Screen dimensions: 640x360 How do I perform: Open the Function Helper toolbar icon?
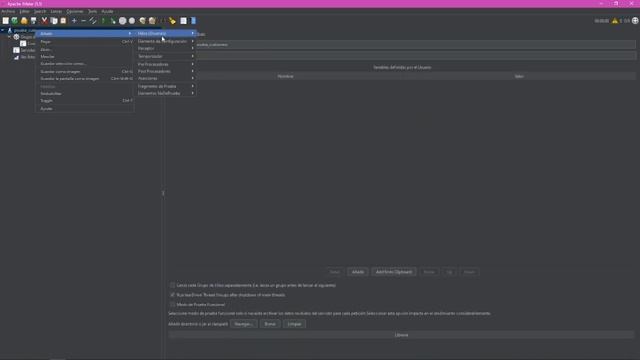(x=184, y=20)
